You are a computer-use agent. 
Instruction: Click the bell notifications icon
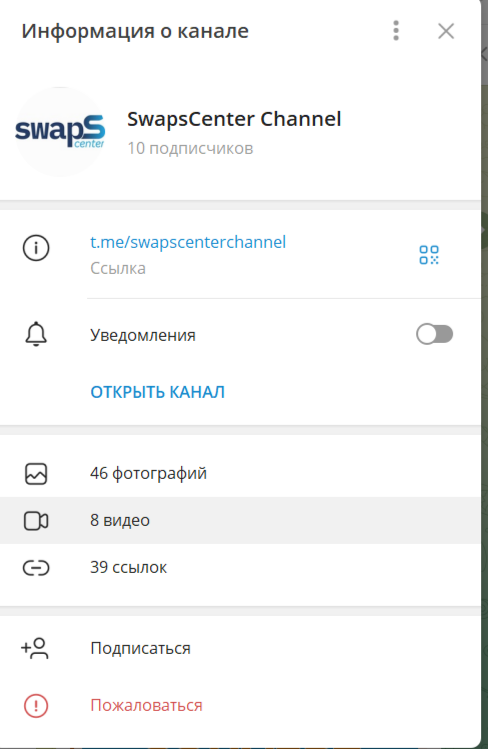(36, 334)
